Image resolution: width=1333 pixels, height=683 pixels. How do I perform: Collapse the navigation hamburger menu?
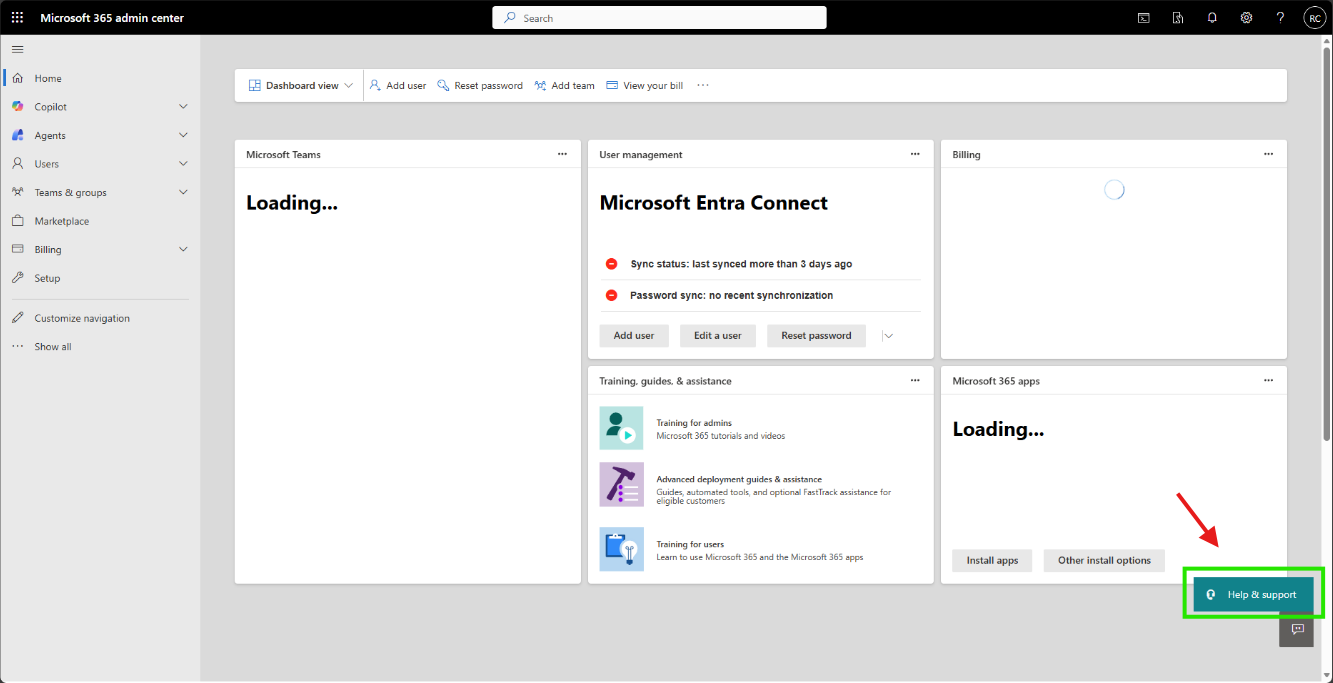17,49
